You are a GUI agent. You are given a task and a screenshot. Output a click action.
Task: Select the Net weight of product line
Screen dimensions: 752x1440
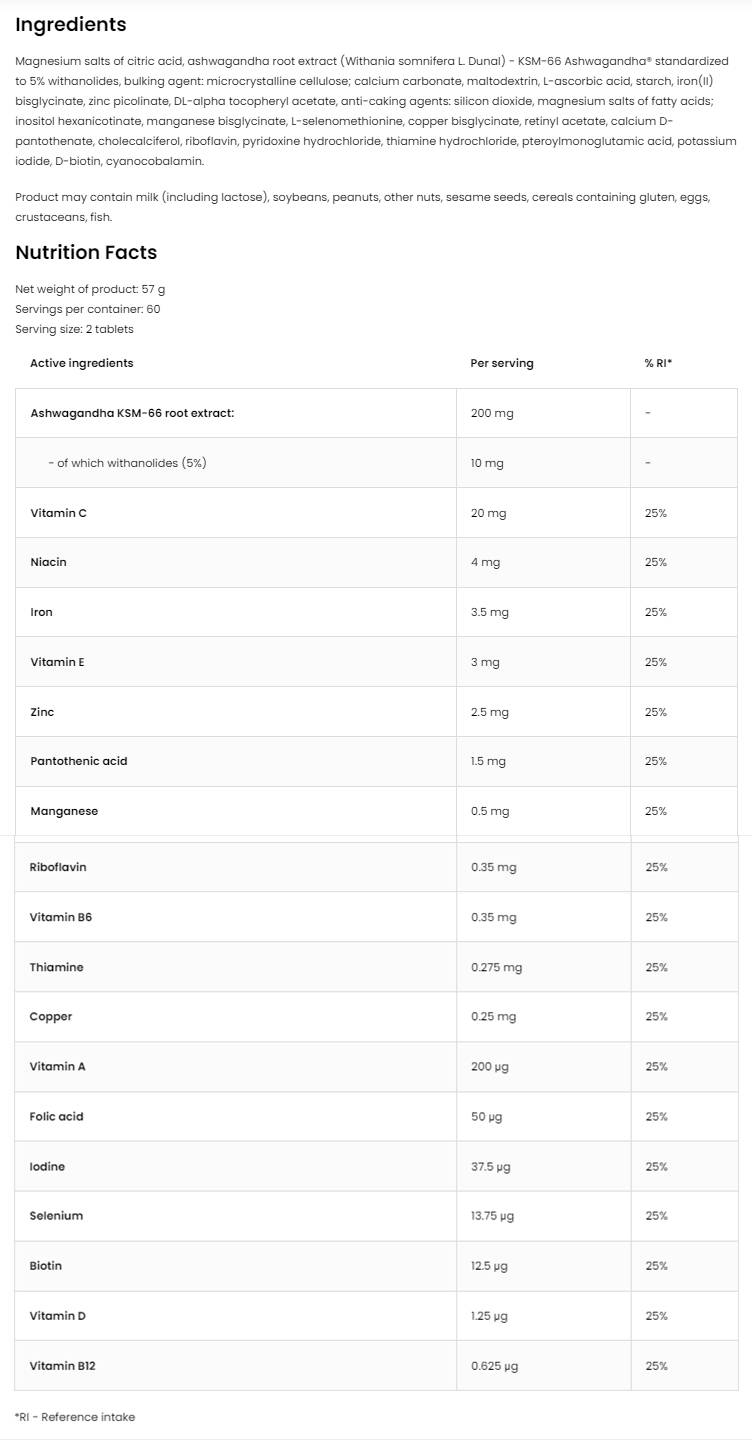click(90, 289)
